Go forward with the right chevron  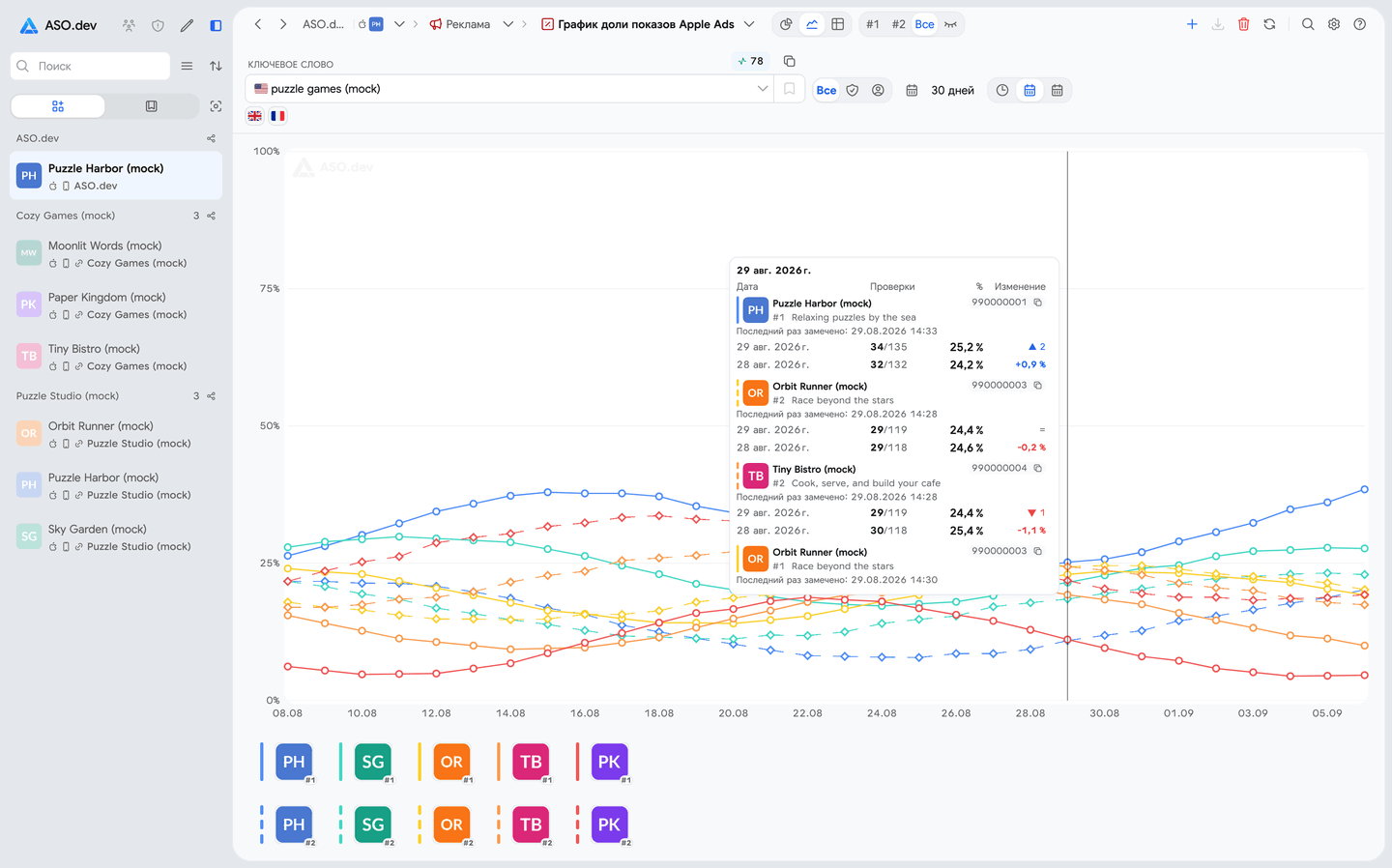click(283, 24)
